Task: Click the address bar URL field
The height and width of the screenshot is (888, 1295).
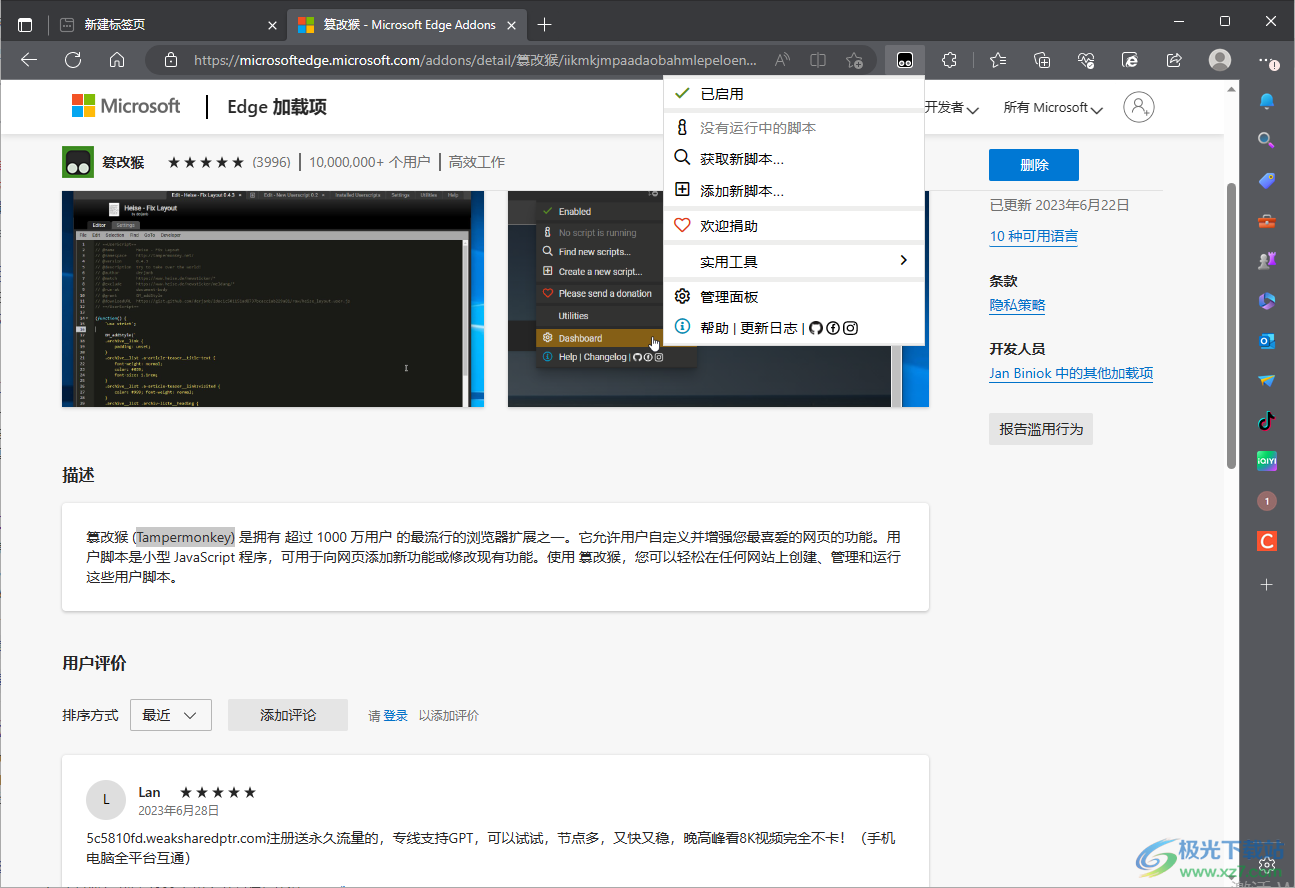Action: click(x=475, y=60)
